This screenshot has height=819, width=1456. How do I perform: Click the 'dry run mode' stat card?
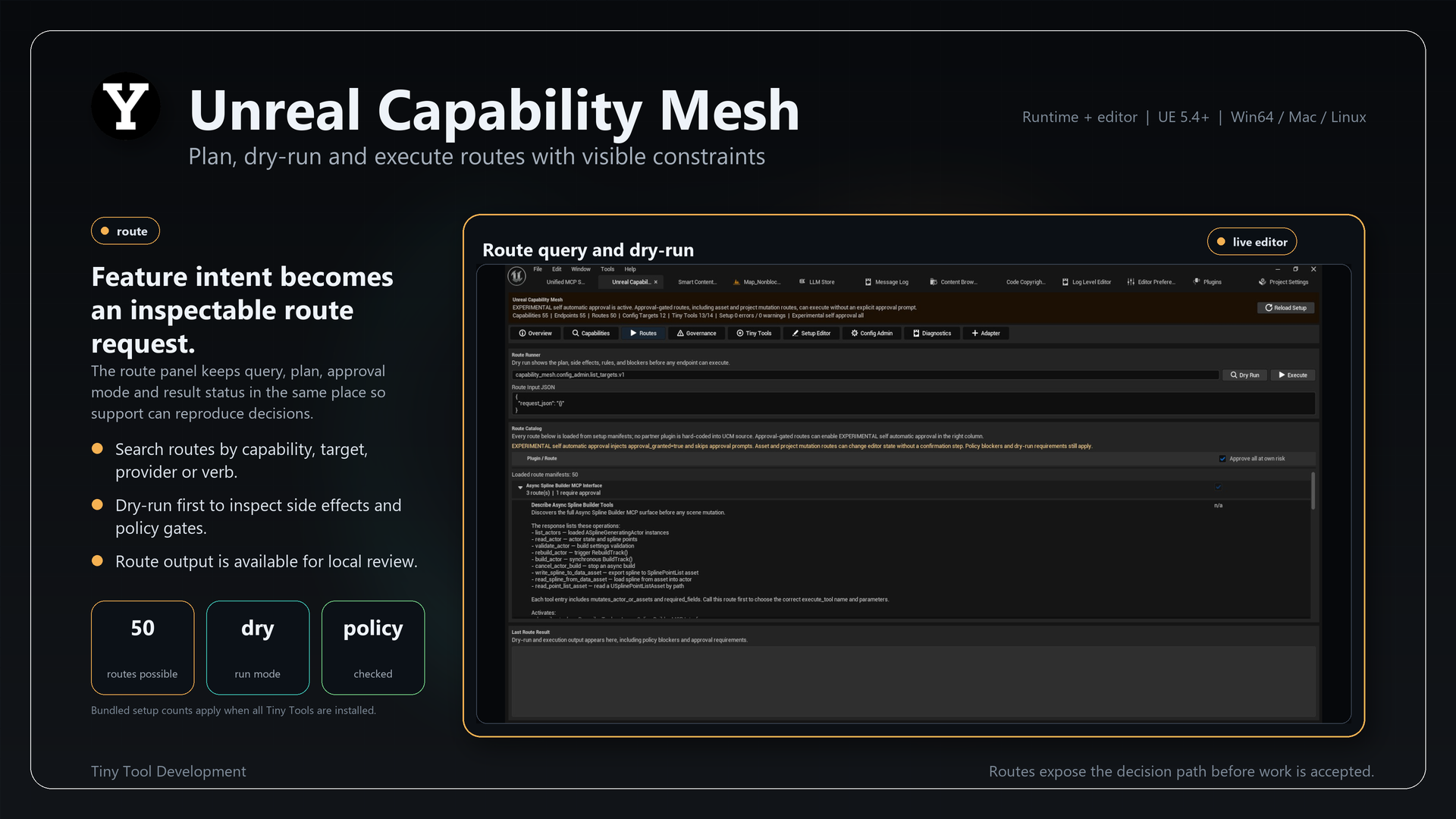pyautogui.click(x=258, y=648)
